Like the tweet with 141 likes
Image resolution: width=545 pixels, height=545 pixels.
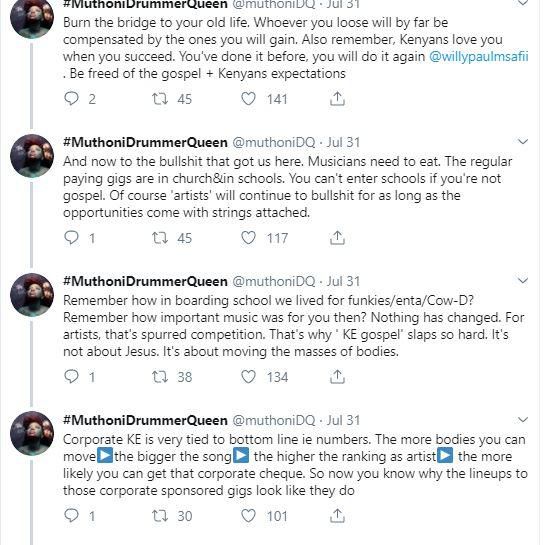coord(249,99)
